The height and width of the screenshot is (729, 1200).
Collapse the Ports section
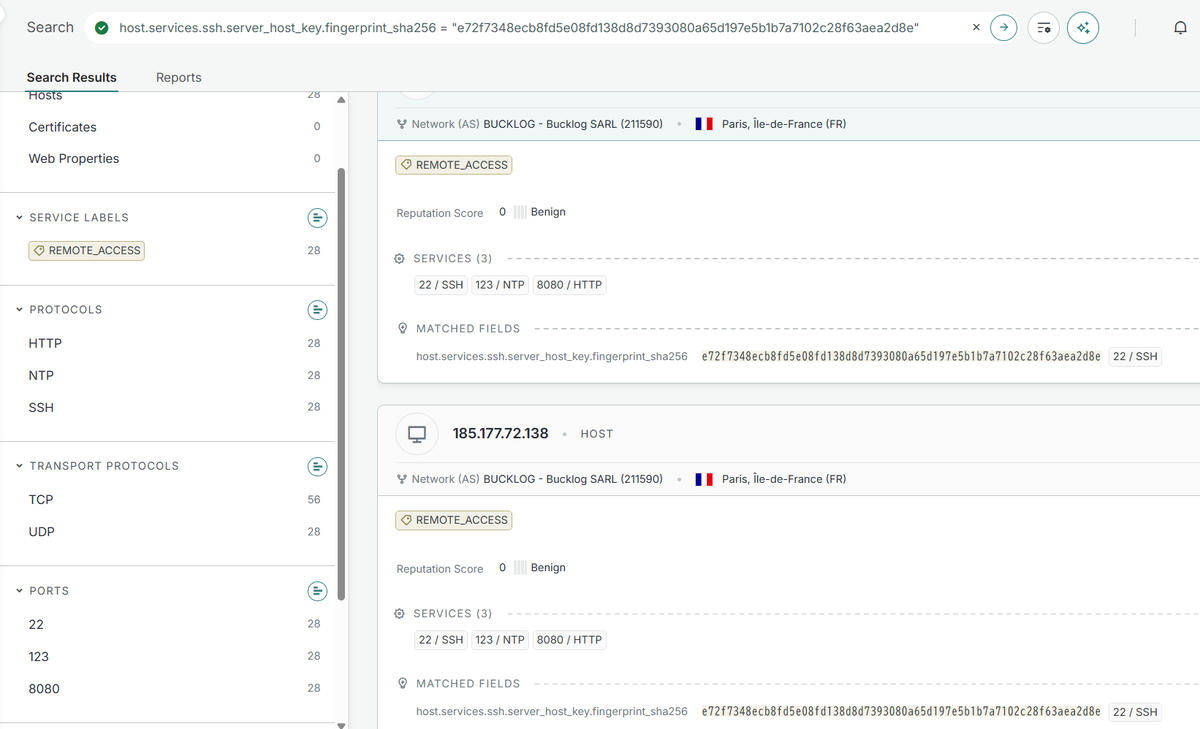point(19,591)
